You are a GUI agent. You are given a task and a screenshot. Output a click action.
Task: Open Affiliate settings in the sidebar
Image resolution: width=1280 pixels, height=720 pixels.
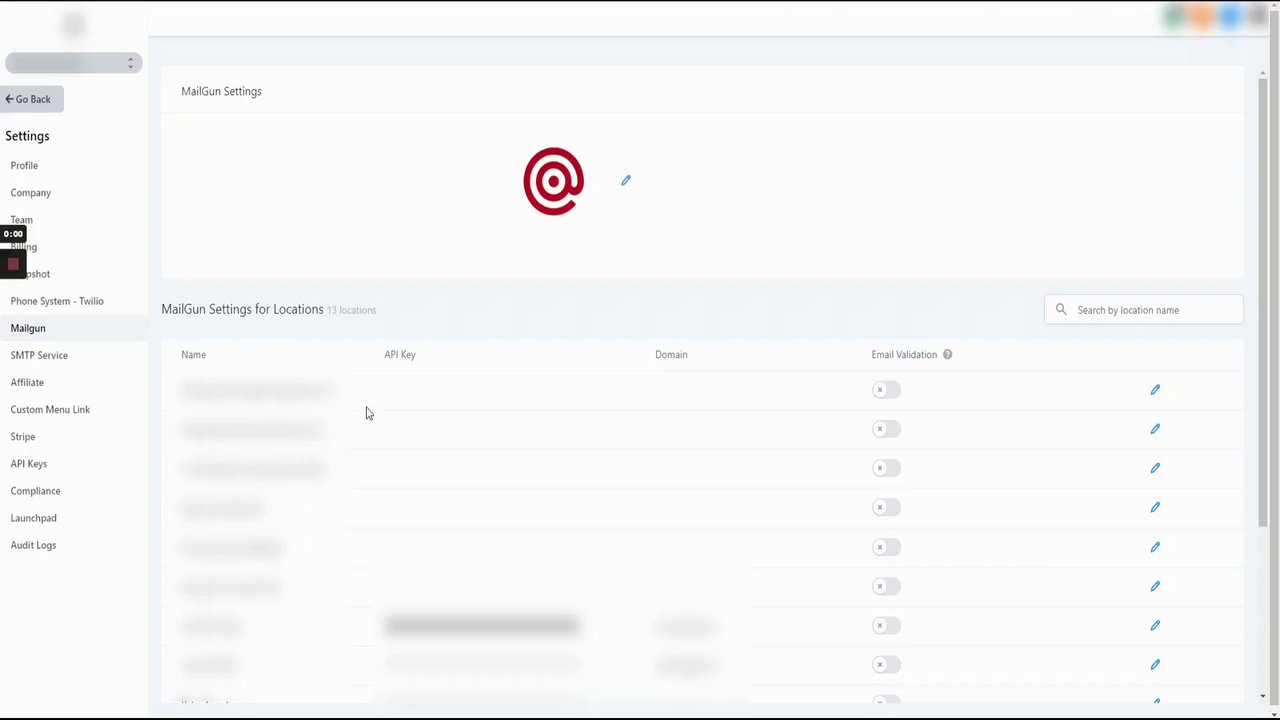coord(27,382)
